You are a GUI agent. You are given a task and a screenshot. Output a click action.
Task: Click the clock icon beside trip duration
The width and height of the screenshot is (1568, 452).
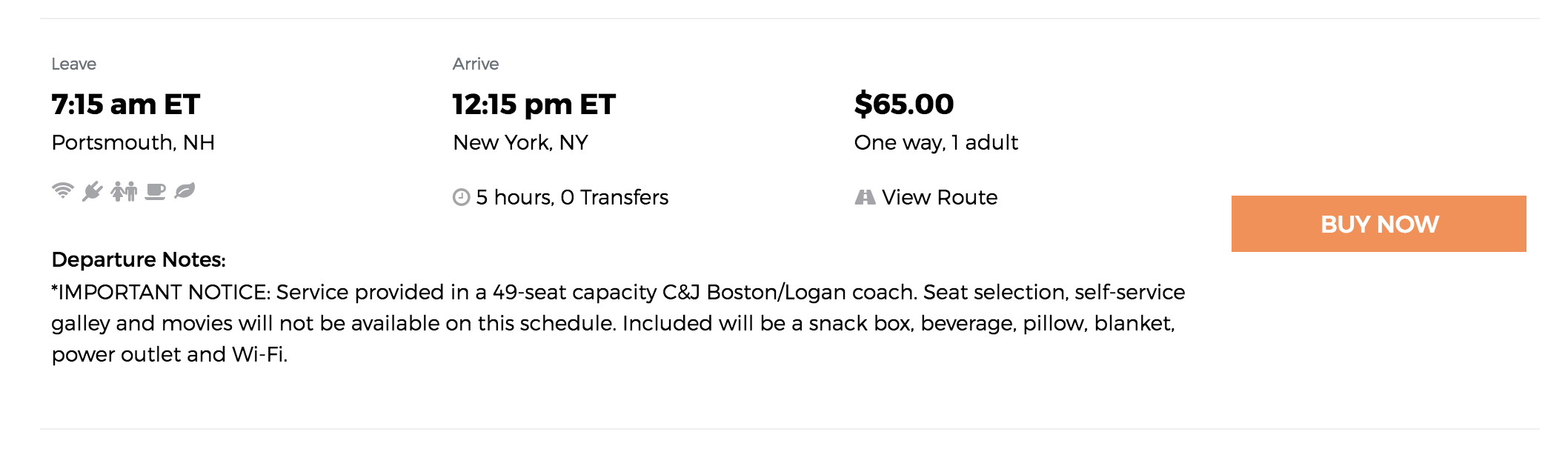[x=462, y=197]
